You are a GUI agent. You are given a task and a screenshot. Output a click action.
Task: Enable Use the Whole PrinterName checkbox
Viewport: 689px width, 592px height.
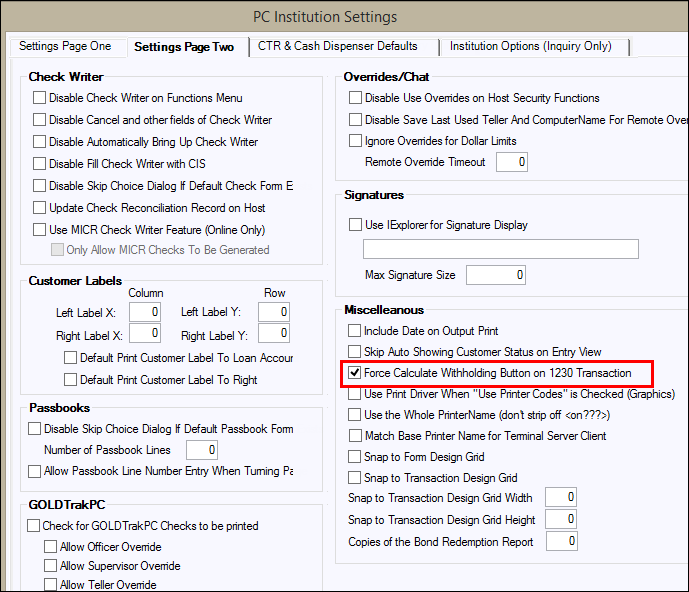click(354, 415)
